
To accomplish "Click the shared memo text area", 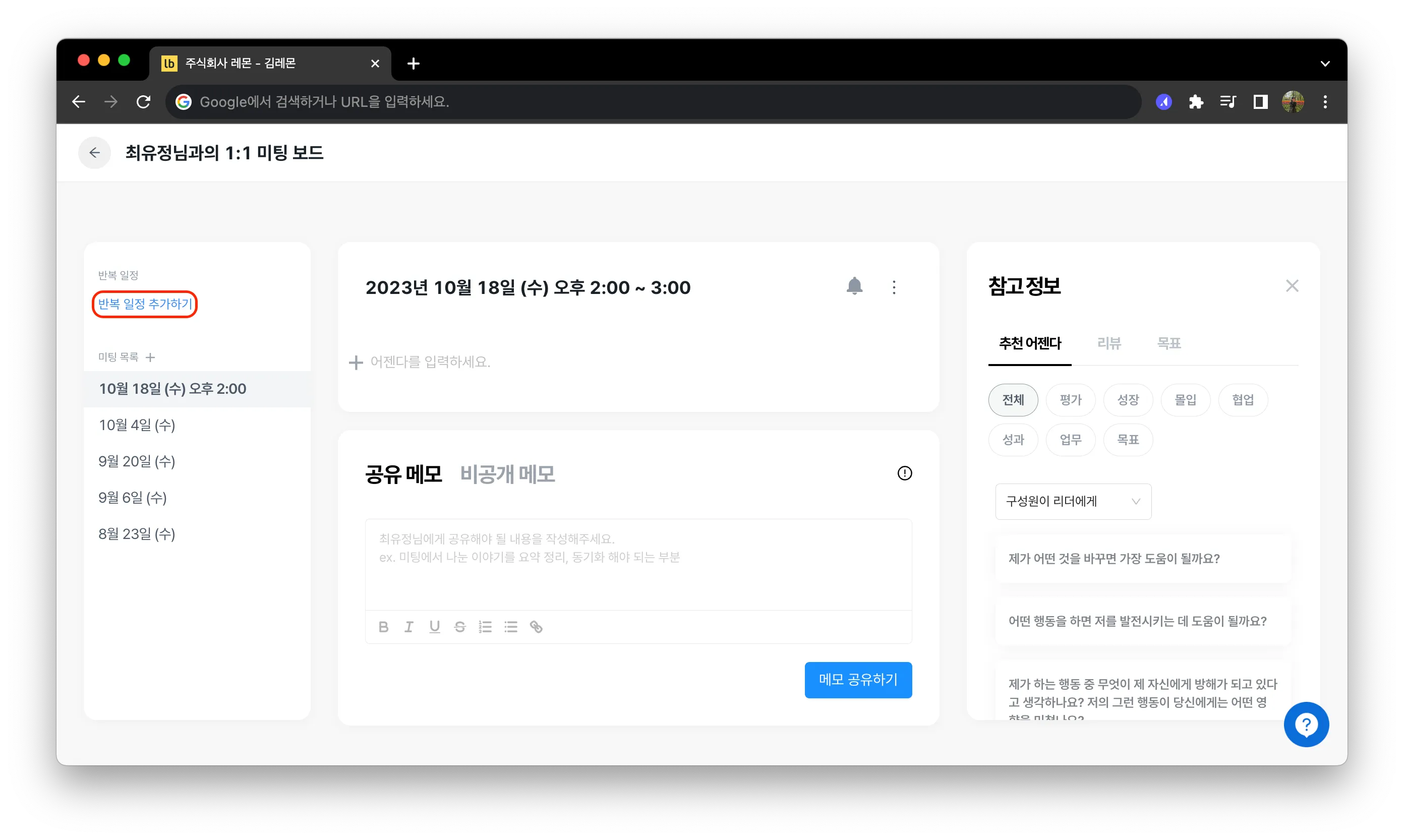I will [638, 564].
